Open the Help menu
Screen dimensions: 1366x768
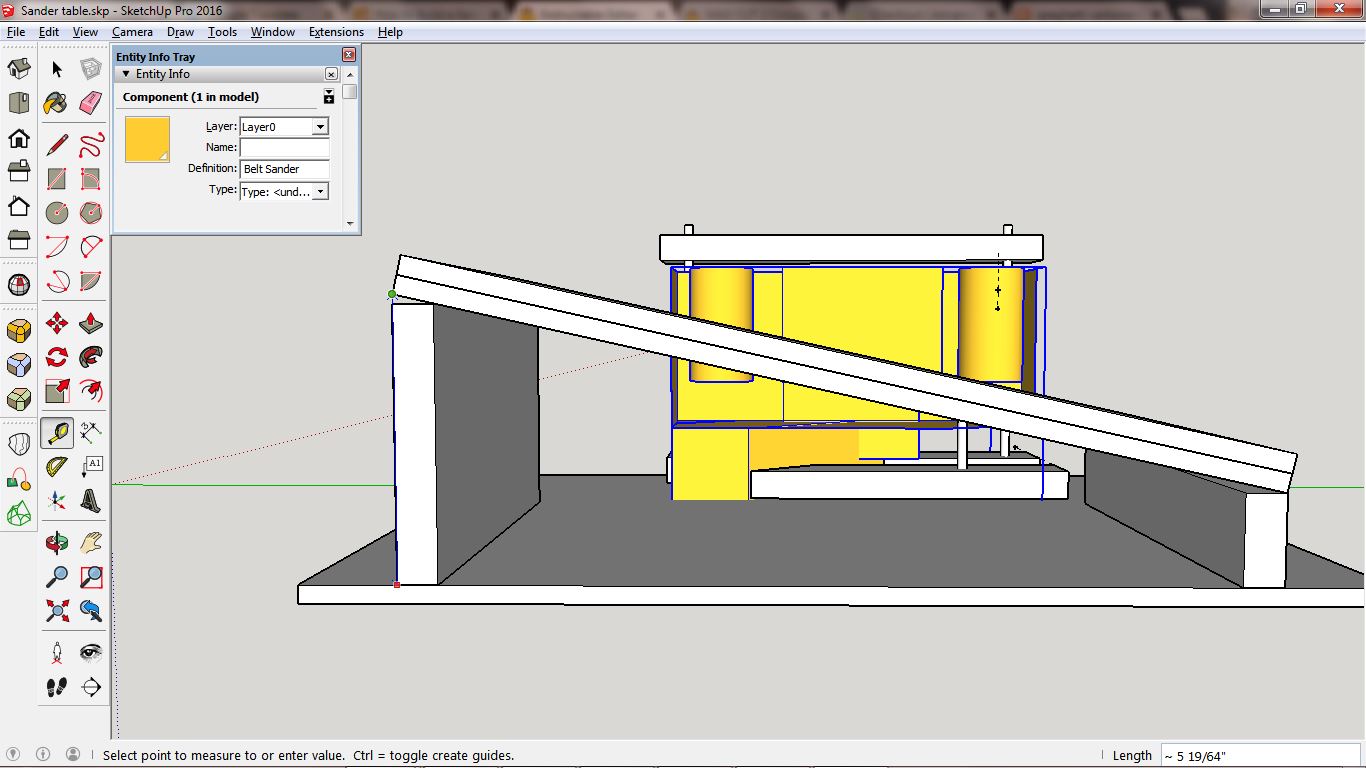point(390,32)
